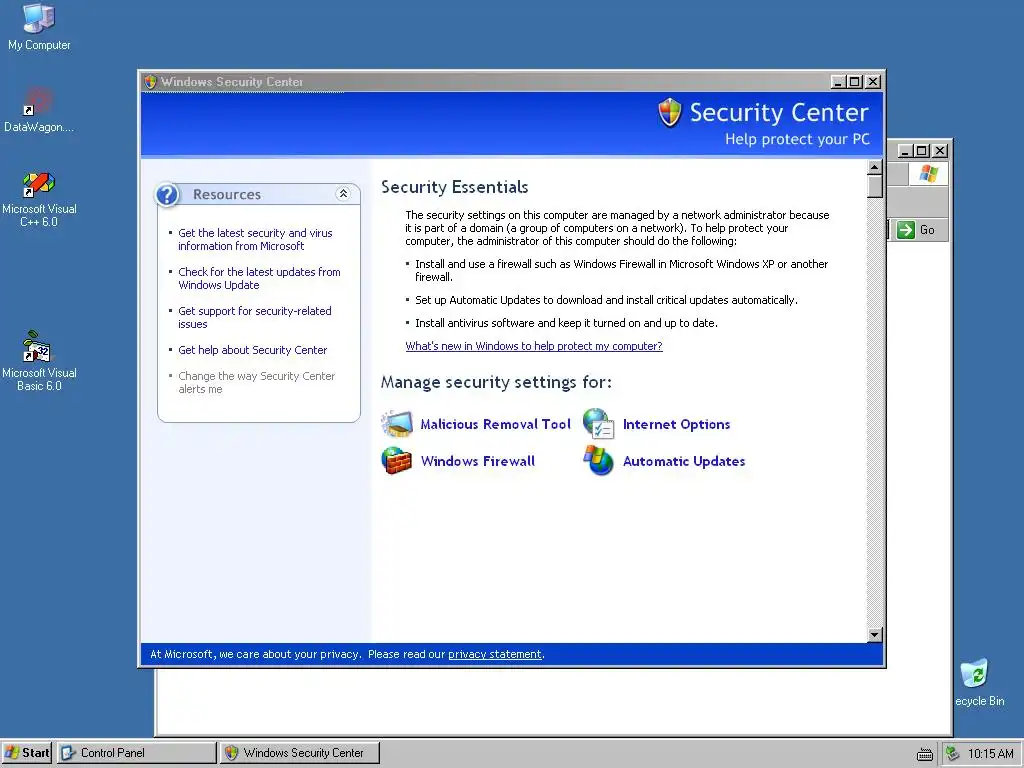Click the Security Essentials heading
The width and height of the screenshot is (1024, 768).
[x=455, y=187]
